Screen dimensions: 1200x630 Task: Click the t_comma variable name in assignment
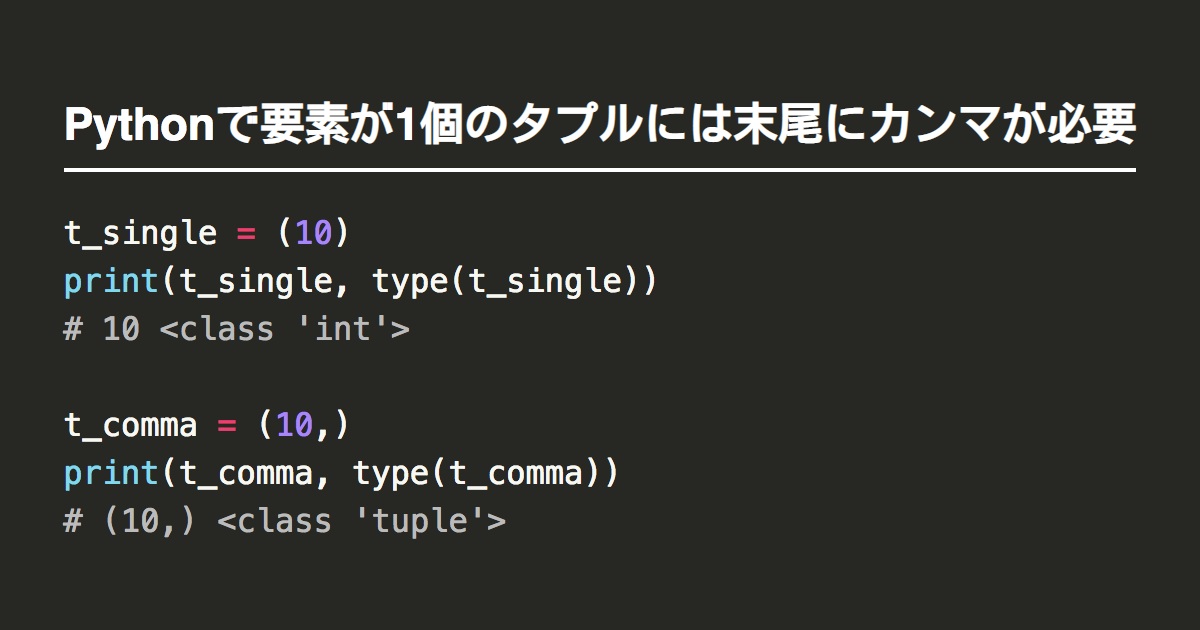131,425
